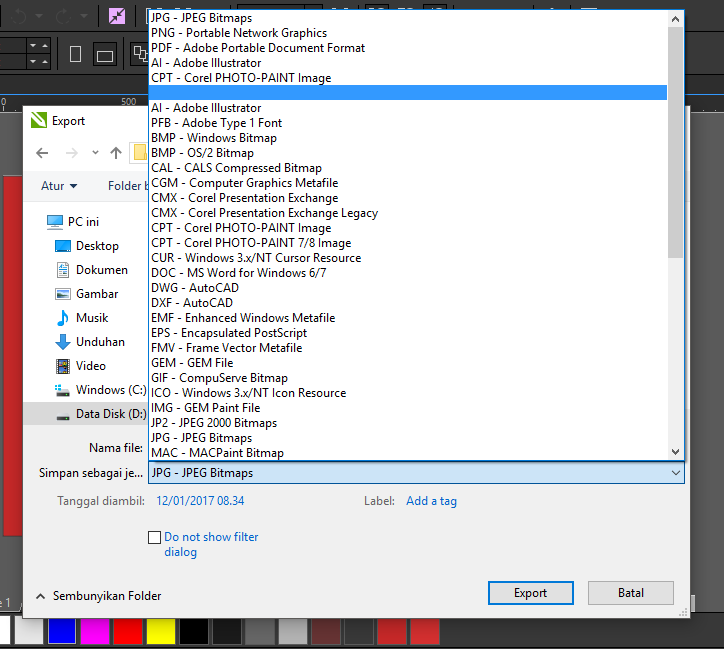Choose MAC - MACPaint Bitmap
Image resolution: width=724 pixels, height=649 pixels.
coord(408,453)
